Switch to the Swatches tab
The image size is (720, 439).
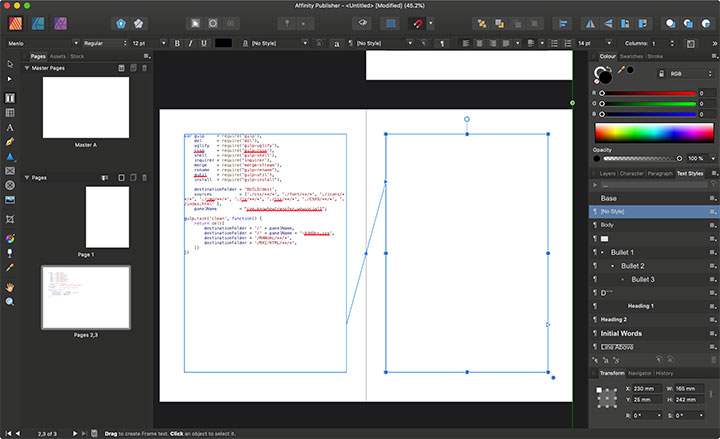click(631, 56)
